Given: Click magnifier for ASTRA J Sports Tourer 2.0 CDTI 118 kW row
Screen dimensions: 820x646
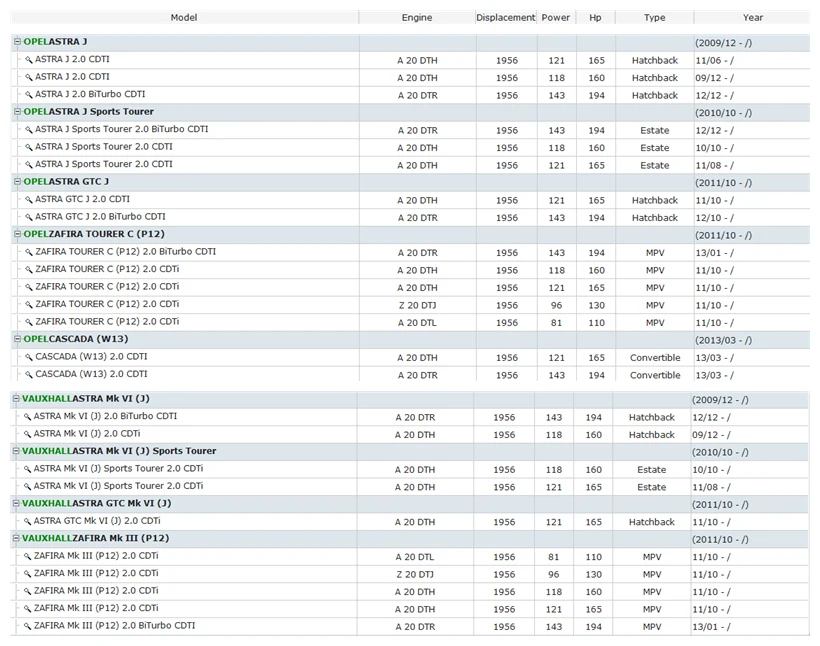Looking at the screenshot, I should pos(29,148).
